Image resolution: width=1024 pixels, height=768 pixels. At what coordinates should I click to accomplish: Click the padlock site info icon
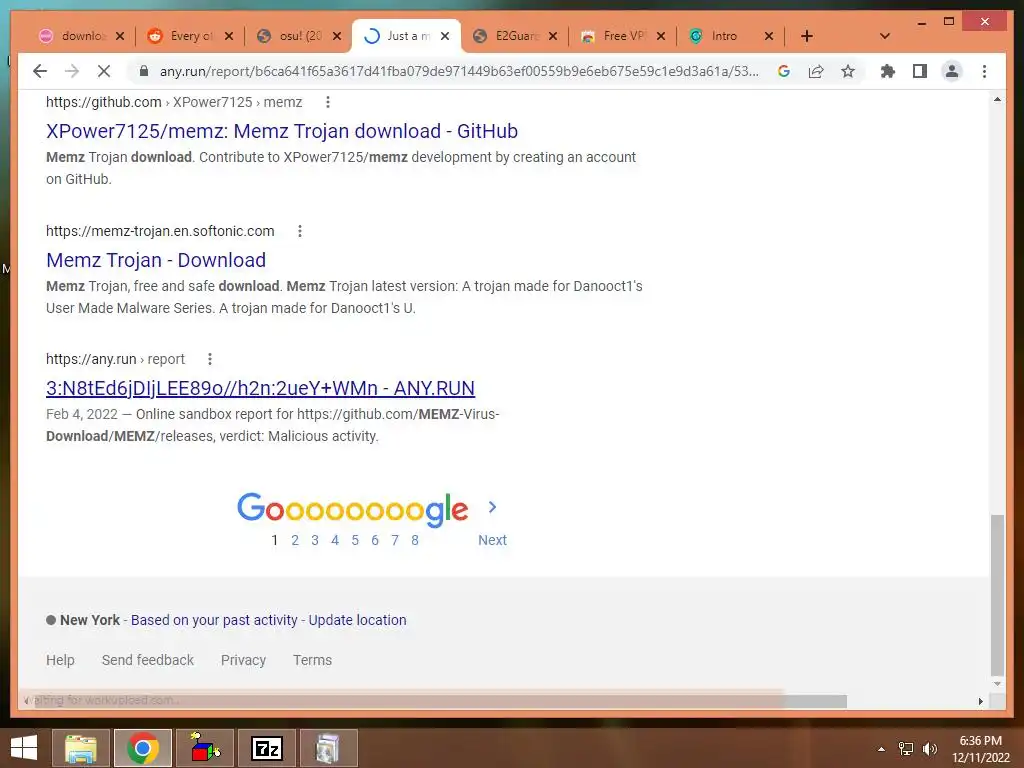(x=144, y=71)
